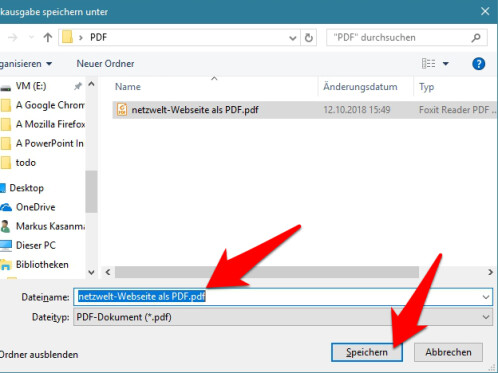498x373 pixels.
Task: Click the folder icon in address bar
Action: [67, 37]
